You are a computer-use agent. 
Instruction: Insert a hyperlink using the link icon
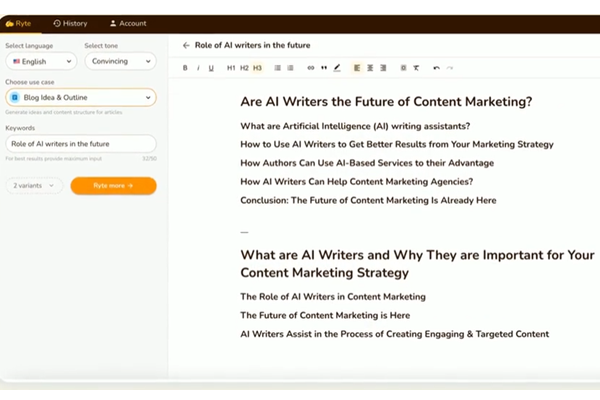[x=310, y=68]
